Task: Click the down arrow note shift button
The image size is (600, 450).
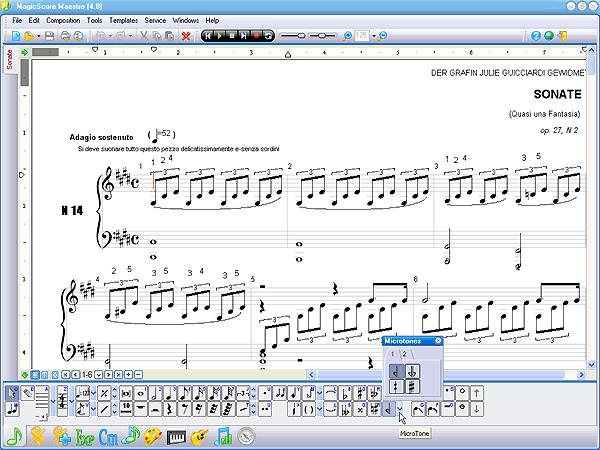Action: [476, 409]
